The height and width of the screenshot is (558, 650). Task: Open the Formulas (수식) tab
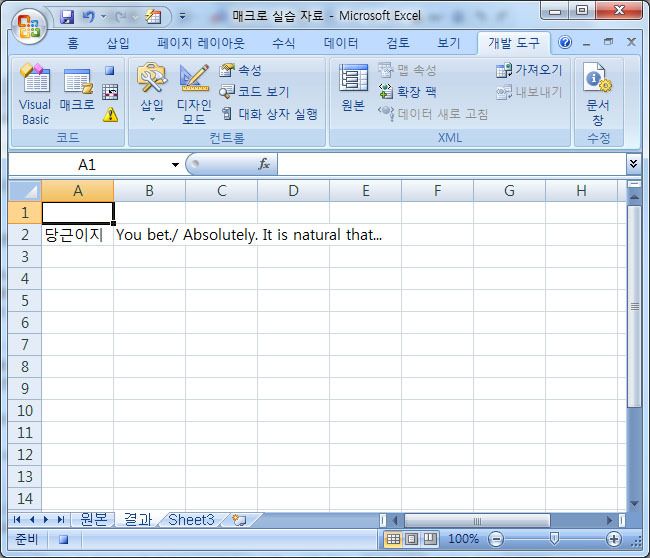[x=284, y=43]
